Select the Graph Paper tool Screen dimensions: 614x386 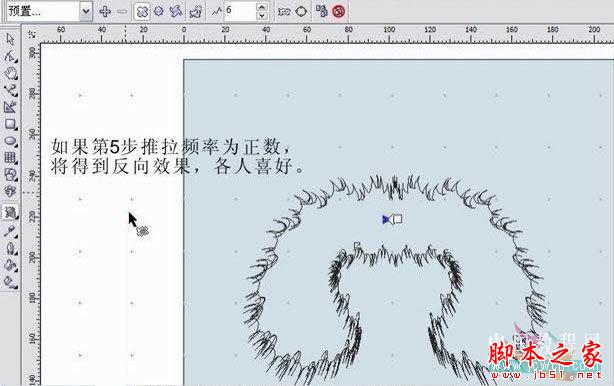pos(10,158)
